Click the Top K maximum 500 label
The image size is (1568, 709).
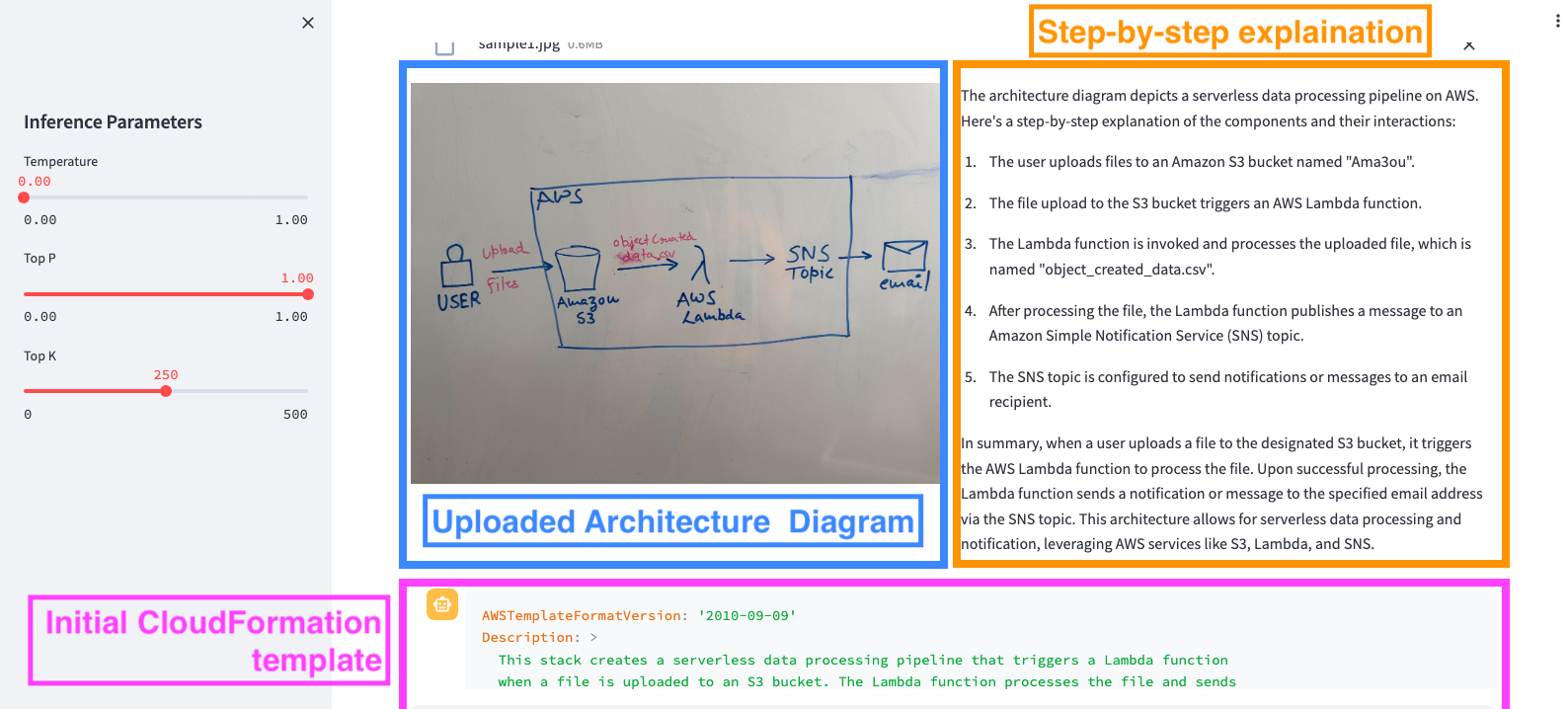click(x=295, y=415)
